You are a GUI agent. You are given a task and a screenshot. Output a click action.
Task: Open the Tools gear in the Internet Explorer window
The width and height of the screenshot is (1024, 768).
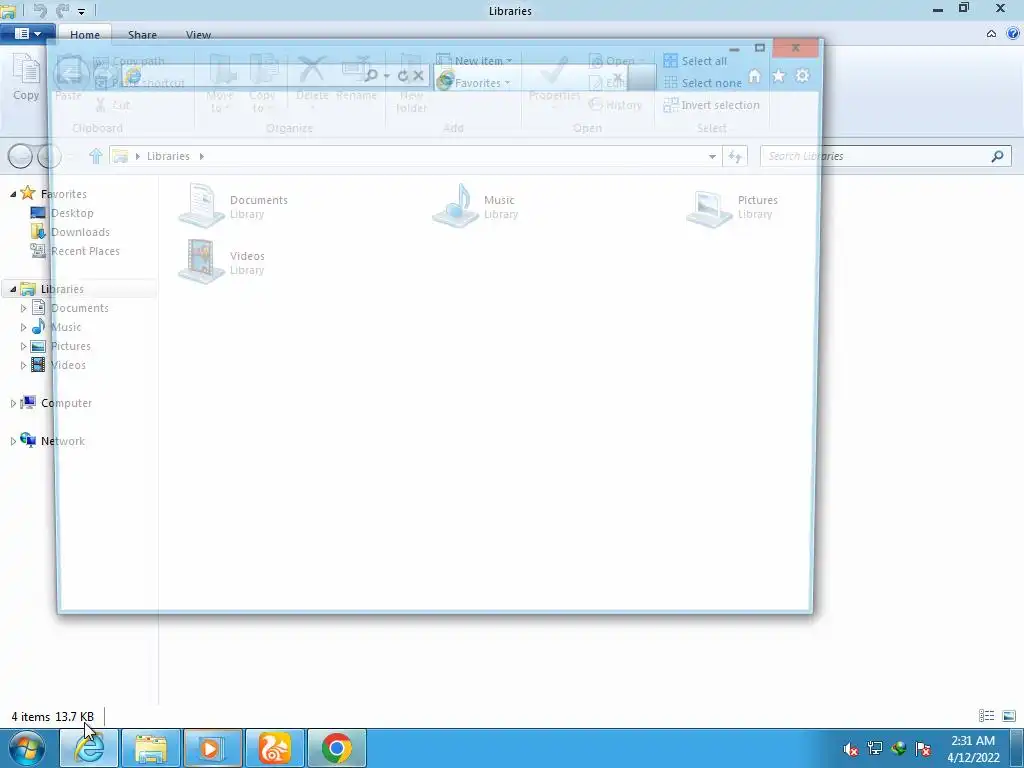(x=803, y=76)
